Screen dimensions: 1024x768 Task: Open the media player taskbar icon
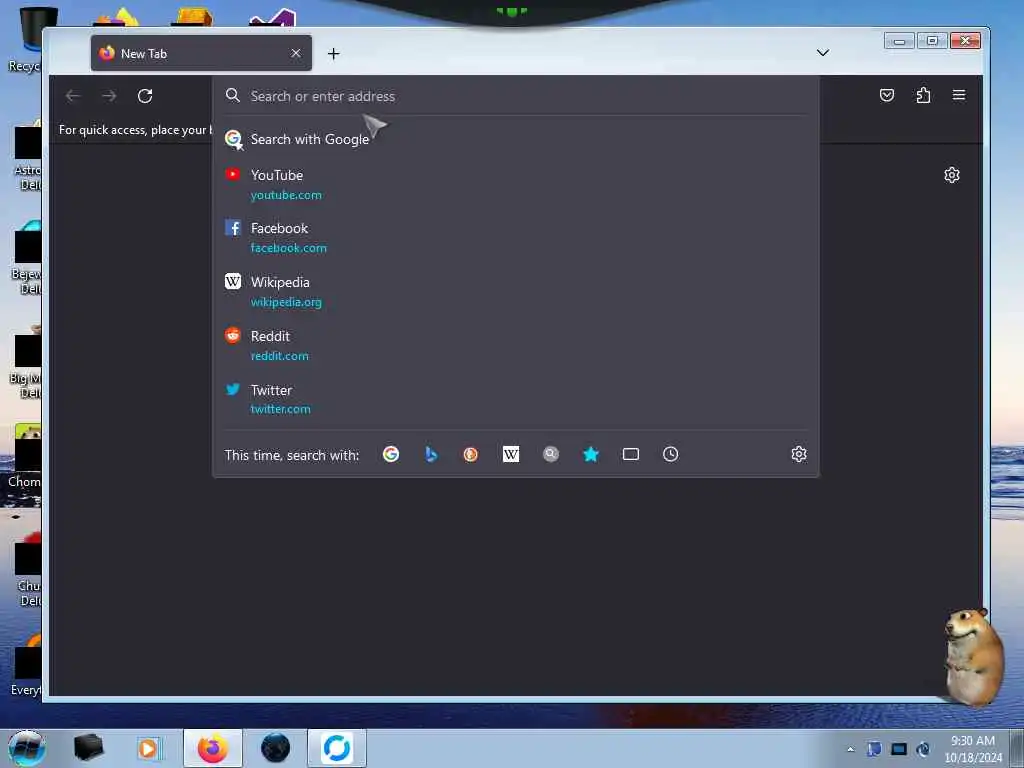[x=148, y=748]
